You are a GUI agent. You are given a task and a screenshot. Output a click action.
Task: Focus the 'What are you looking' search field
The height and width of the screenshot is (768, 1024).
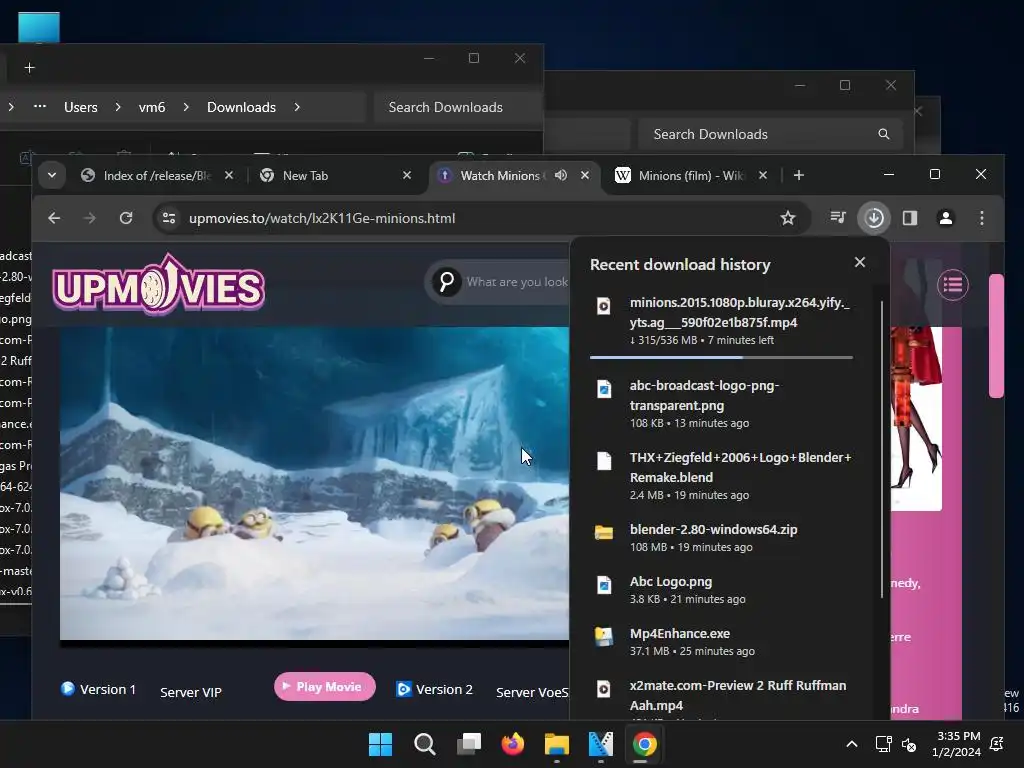pos(517,281)
